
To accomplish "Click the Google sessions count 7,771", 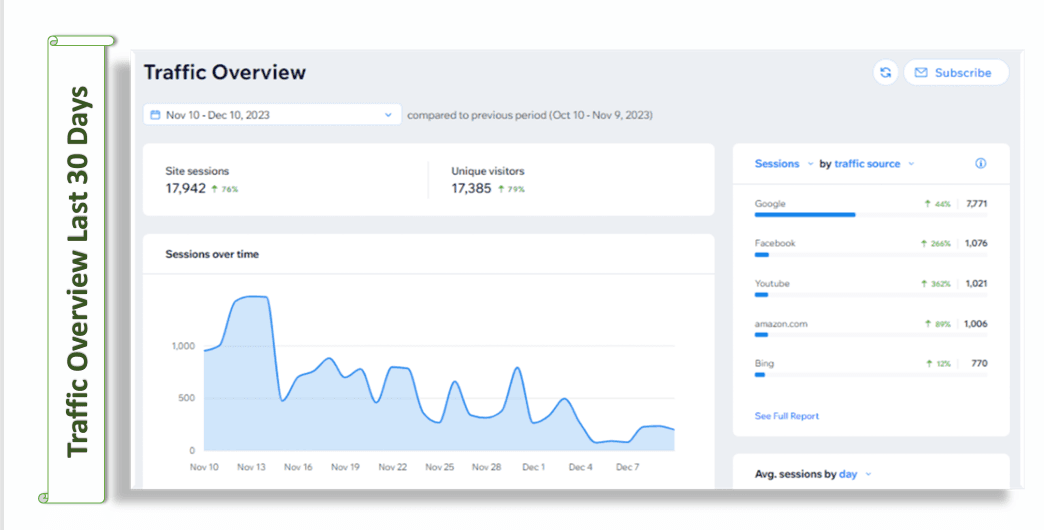I will (x=977, y=204).
